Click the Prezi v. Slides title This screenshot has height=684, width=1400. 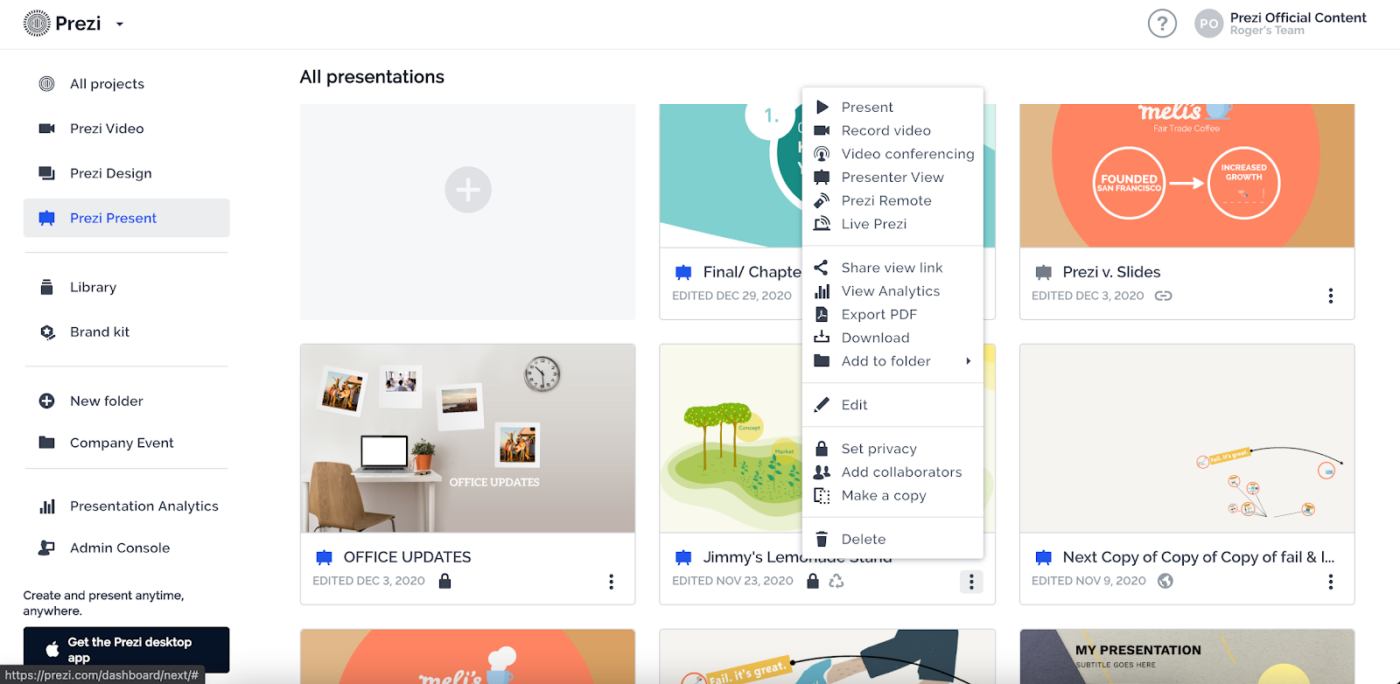click(1111, 272)
